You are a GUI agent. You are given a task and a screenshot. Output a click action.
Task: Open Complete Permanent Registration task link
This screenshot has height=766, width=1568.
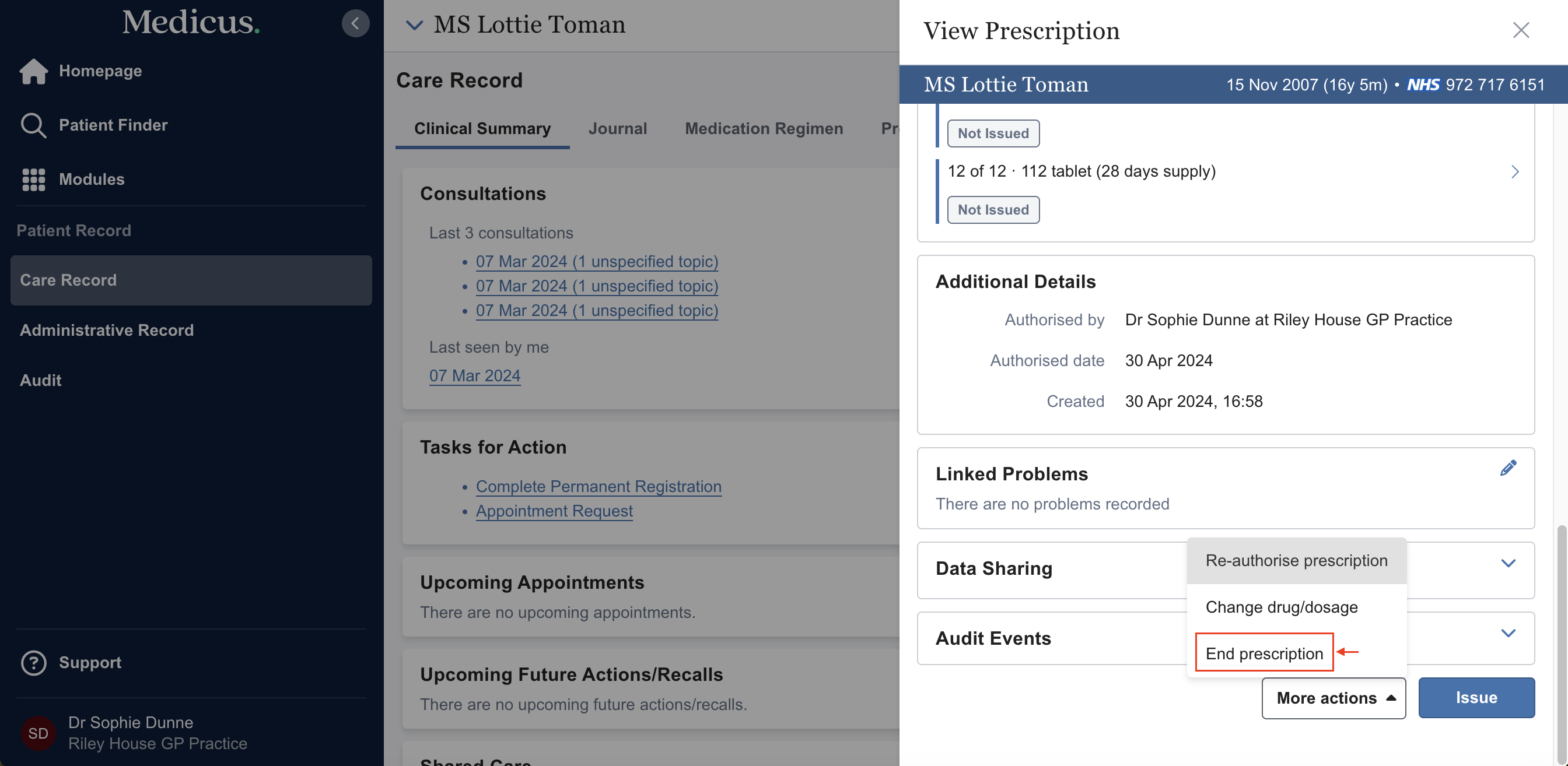pos(598,486)
